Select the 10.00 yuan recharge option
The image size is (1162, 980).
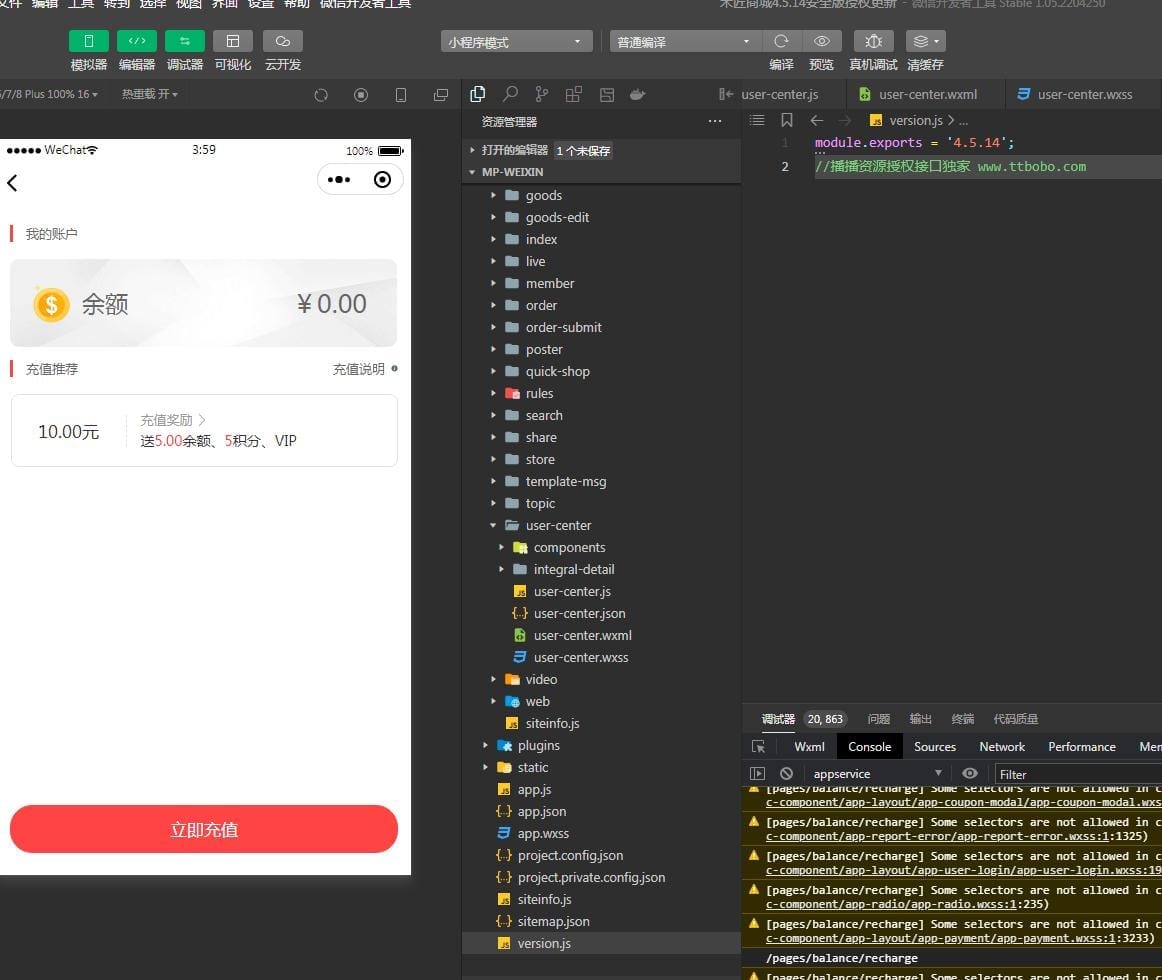[204, 431]
